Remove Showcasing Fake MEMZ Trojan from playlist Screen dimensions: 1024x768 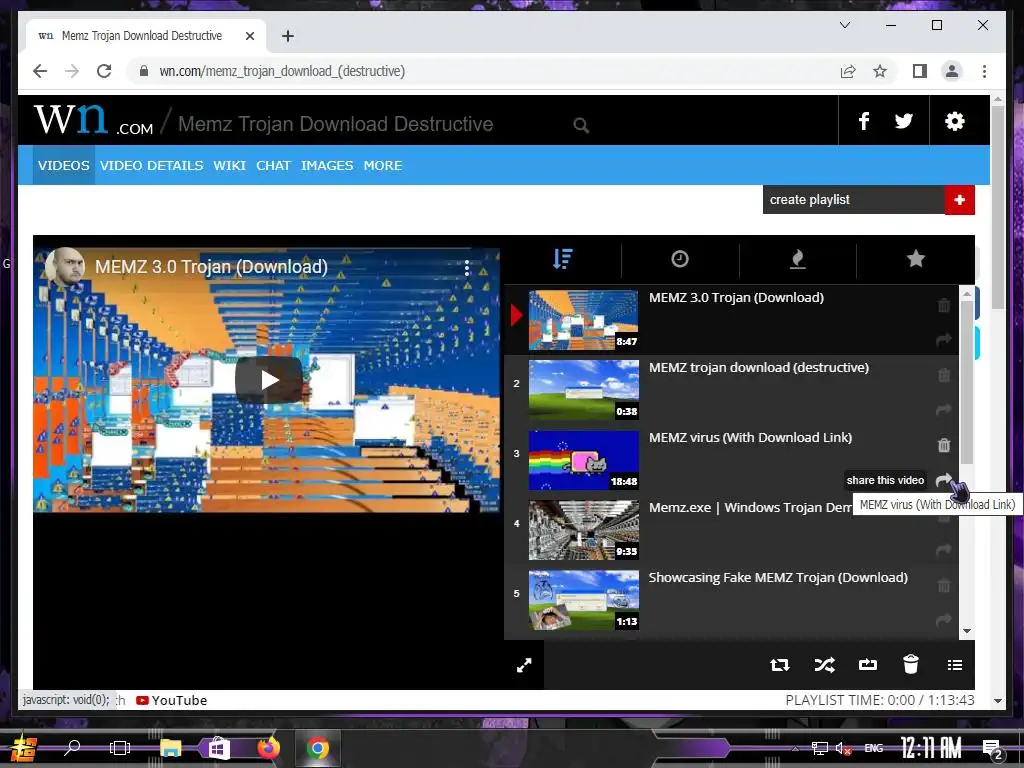(944, 585)
